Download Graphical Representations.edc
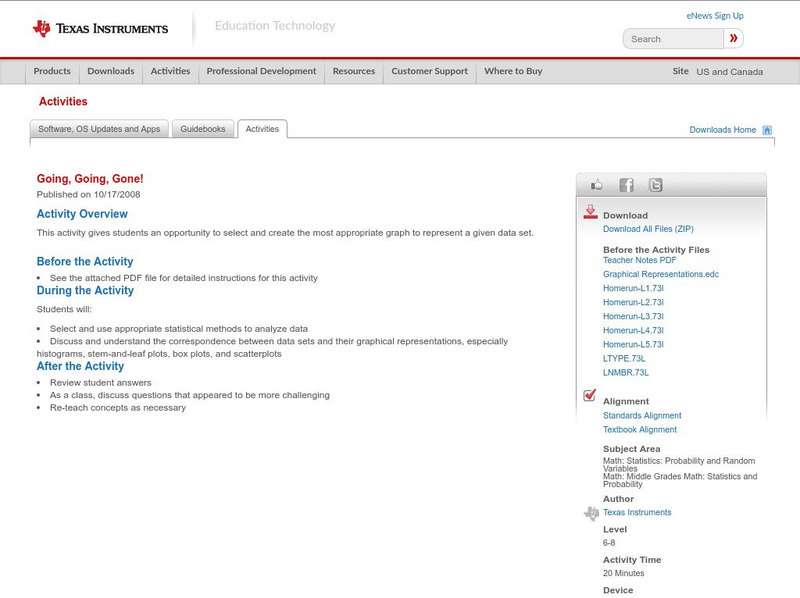The width and height of the screenshot is (800, 598). tap(661, 275)
